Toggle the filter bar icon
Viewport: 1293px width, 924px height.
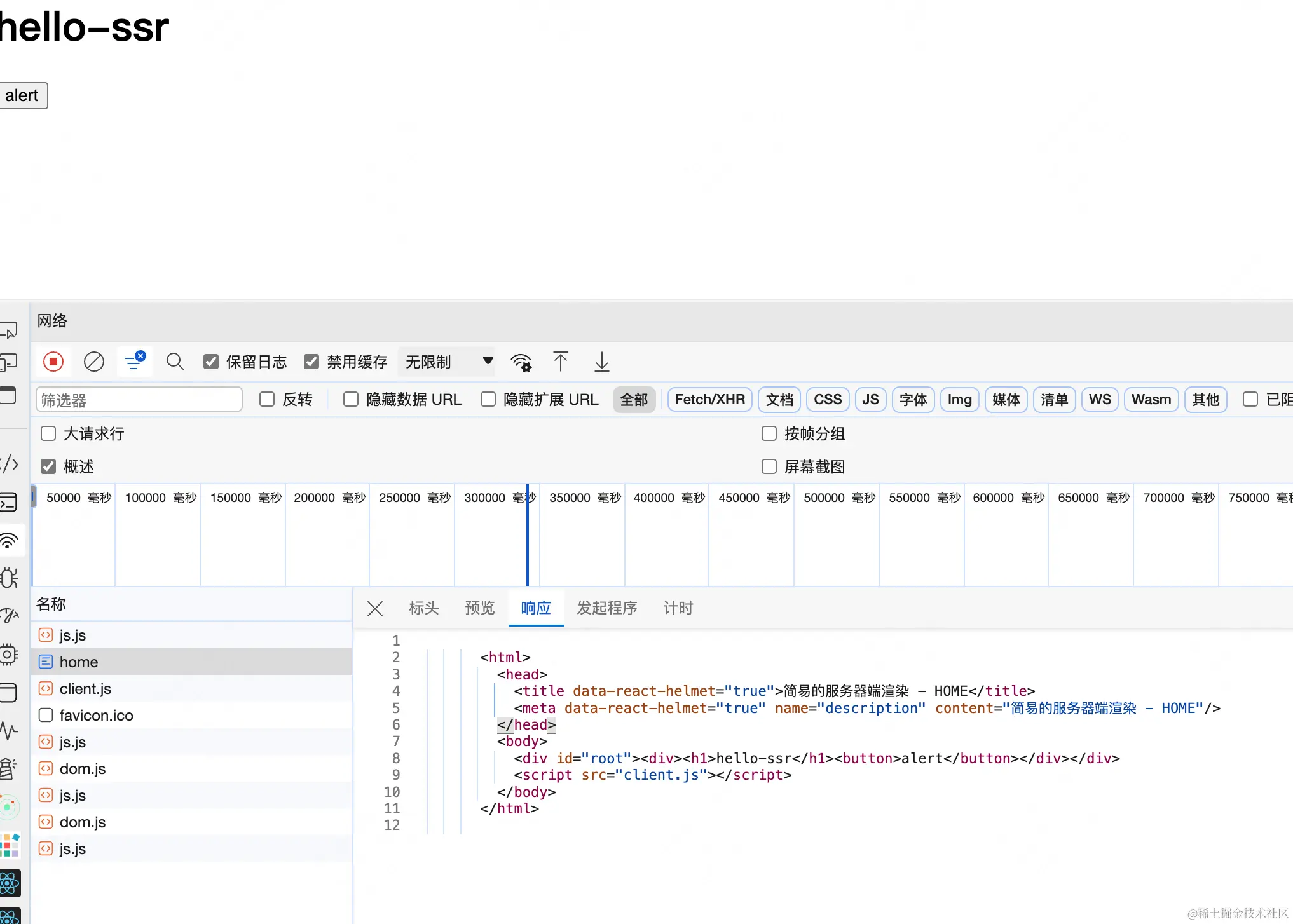tap(135, 362)
